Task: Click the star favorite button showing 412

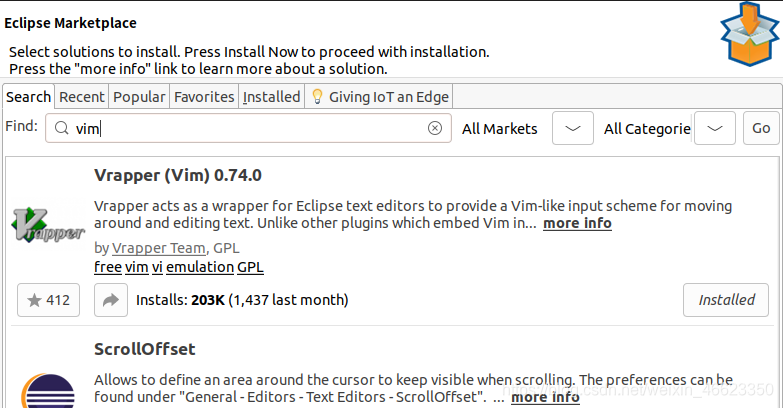Action: click(x=48, y=300)
